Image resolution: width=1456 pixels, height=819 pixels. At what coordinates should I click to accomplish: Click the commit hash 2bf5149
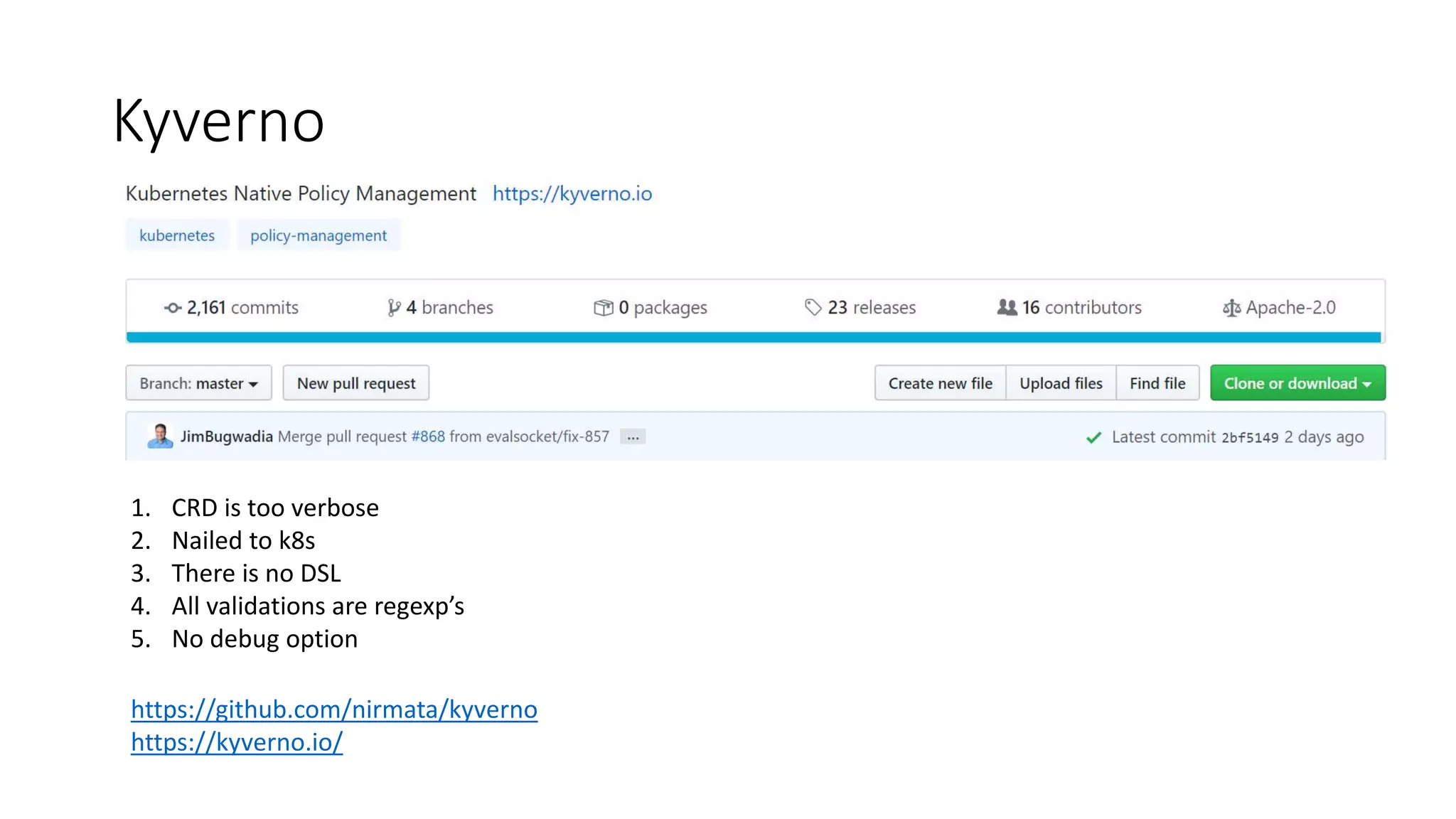click(1250, 438)
